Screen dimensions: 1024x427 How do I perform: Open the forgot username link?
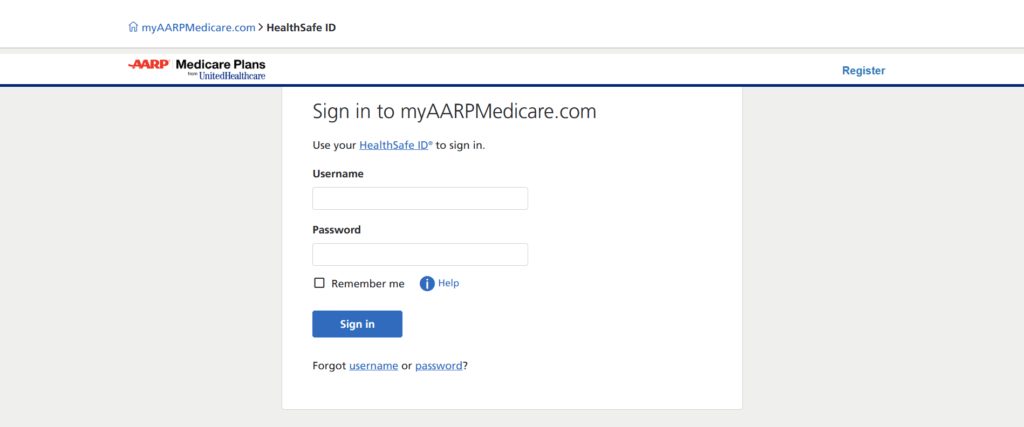pyautogui.click(x=374, y=366)
